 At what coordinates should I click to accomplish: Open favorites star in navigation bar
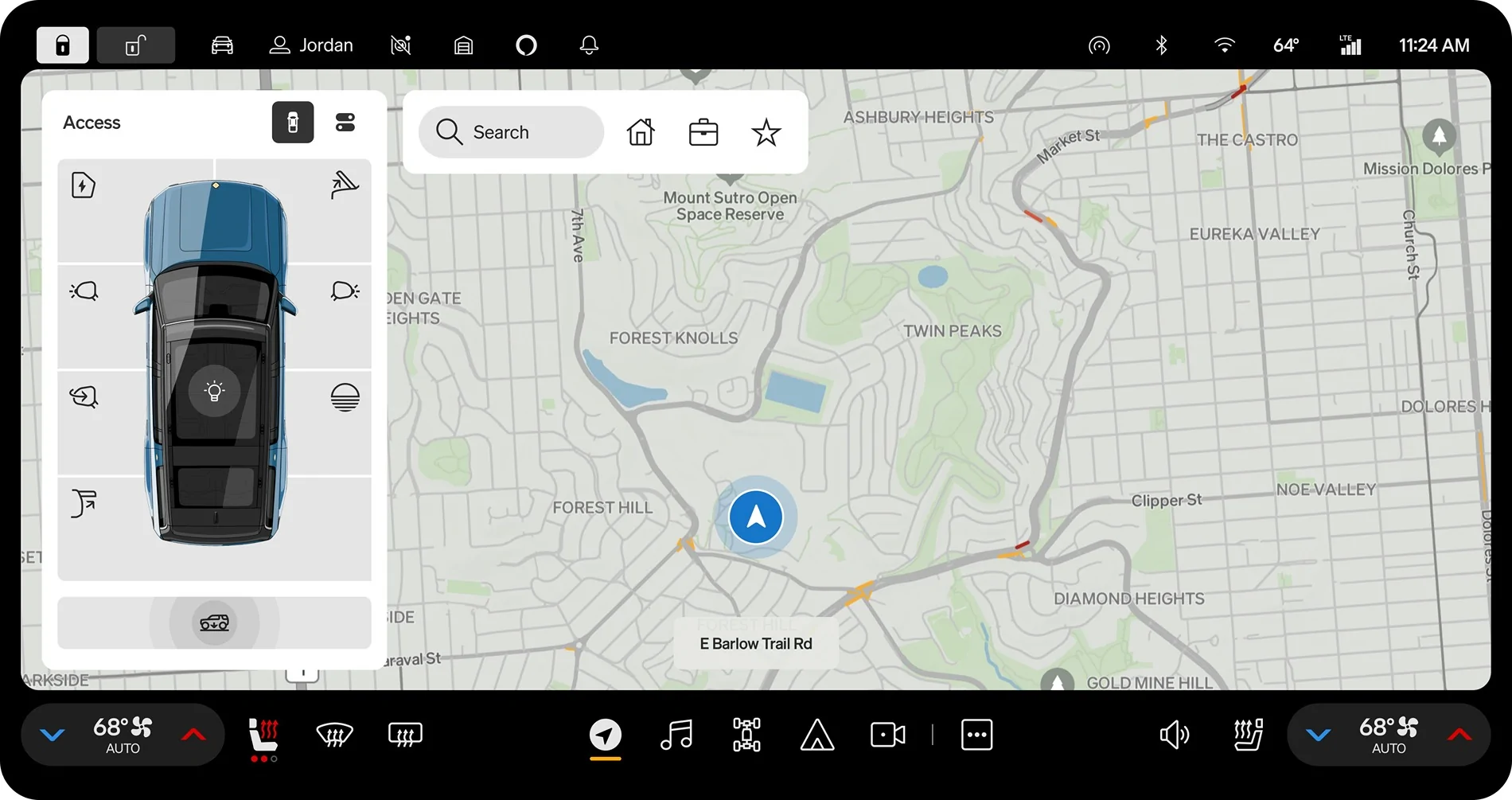[766, 132]
